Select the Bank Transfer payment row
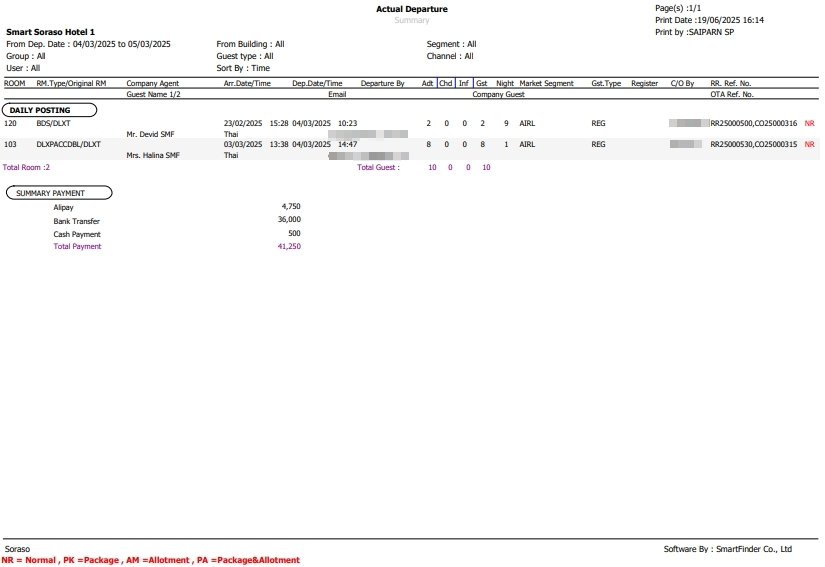Screen dimensions: 825x567 tap(77, 221)
